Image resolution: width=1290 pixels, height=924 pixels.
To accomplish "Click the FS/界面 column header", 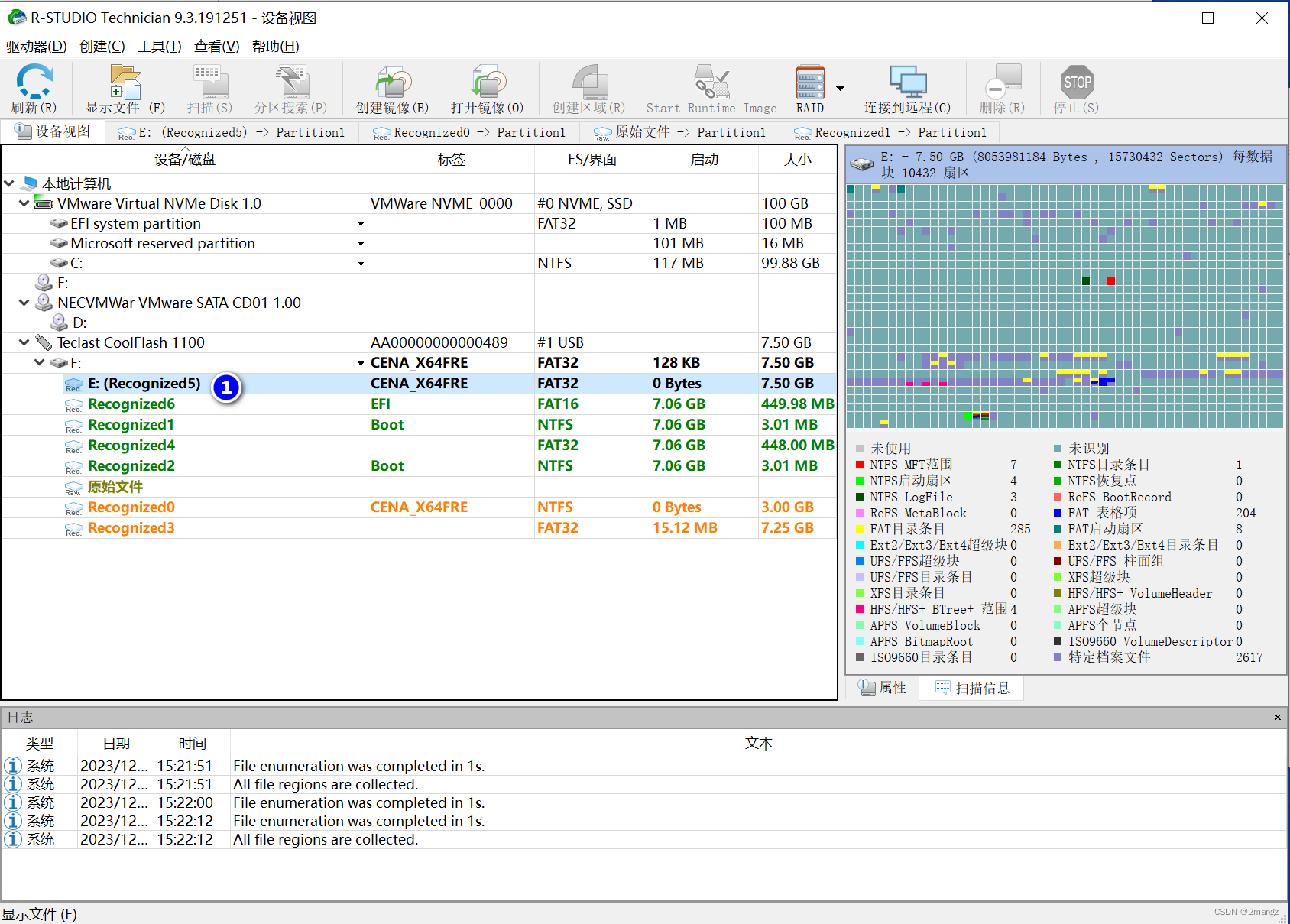I will coord(592,159).
